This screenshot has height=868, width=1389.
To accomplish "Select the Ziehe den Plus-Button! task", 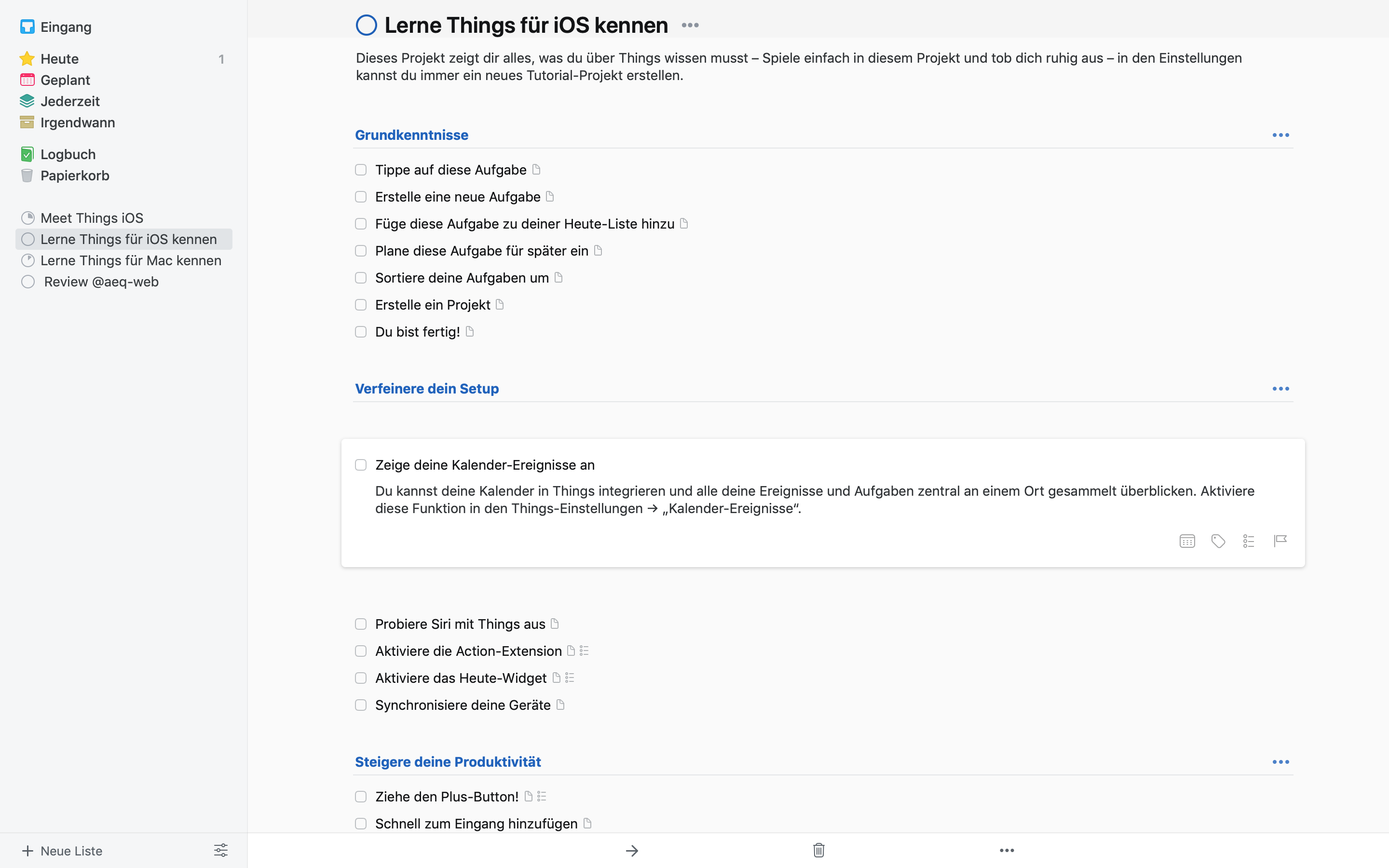I will point(447,797).
